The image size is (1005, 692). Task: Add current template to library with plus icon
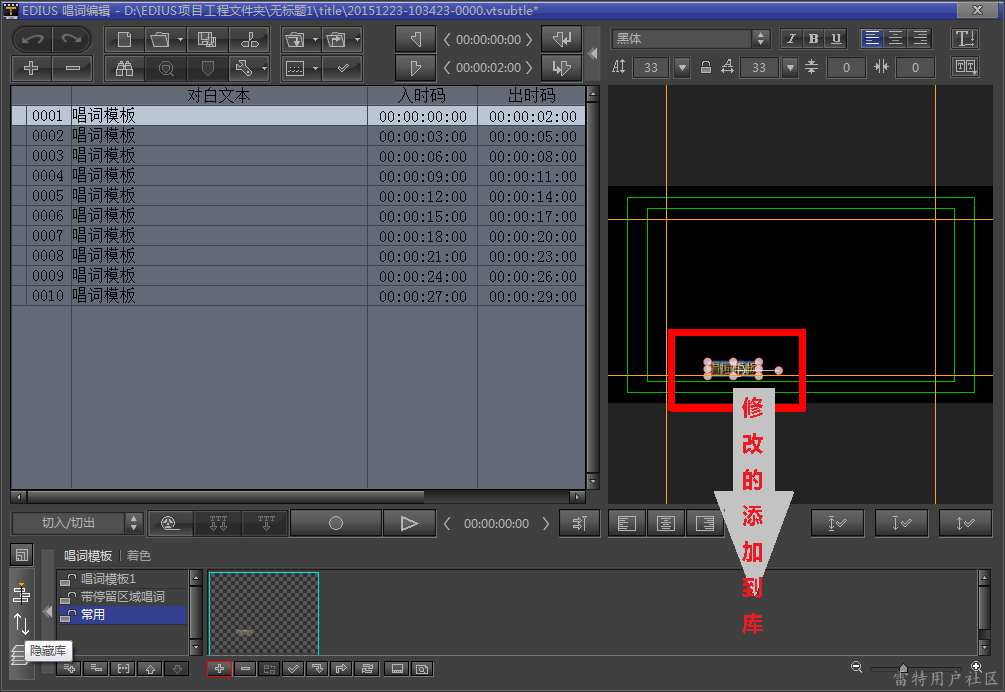coord(219,668)
